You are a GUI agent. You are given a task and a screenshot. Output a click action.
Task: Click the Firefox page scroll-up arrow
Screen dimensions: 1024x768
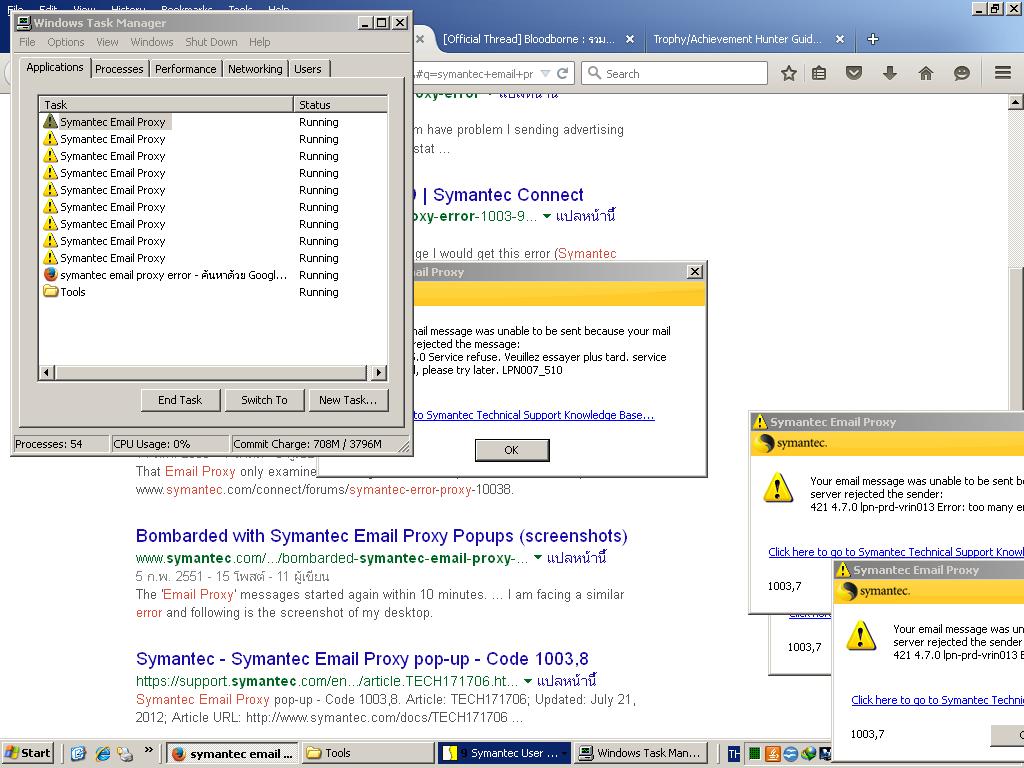click(1015, 102)
